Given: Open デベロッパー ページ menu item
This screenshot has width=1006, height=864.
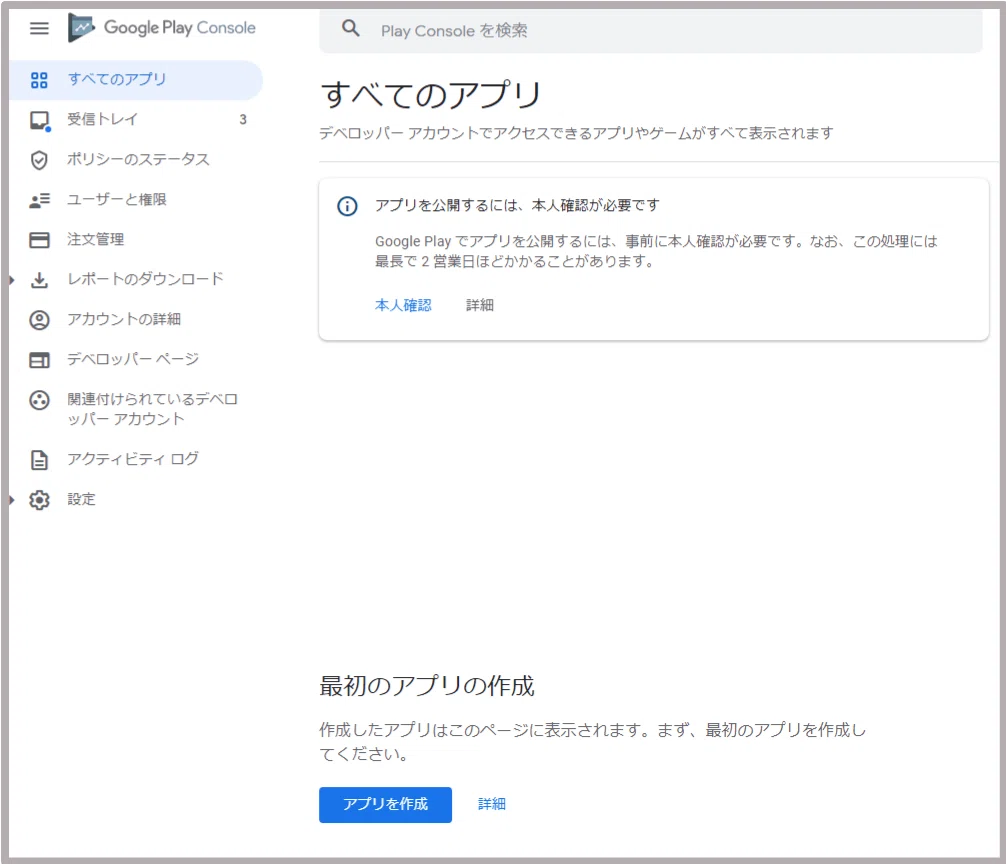Looking at the screenshot, I should pos(135,359).
